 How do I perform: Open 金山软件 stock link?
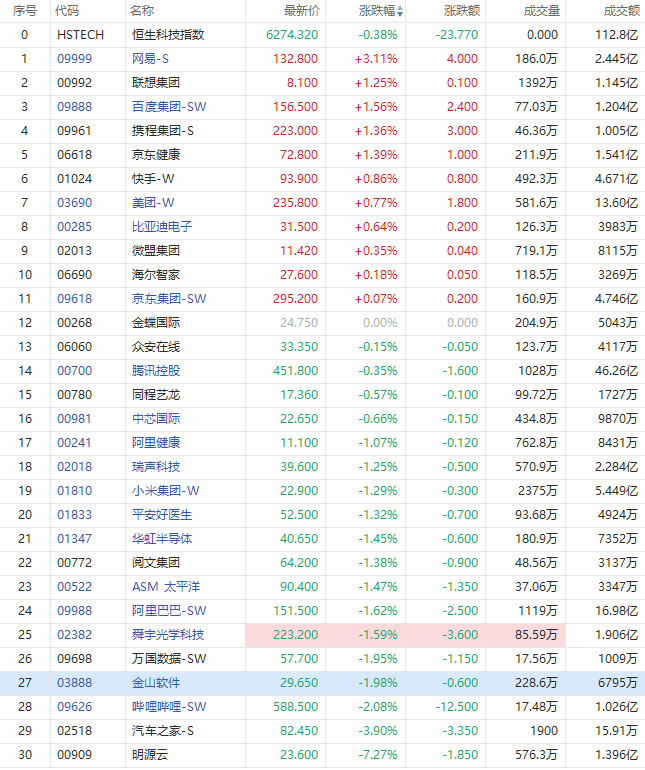tap(156, 683)
